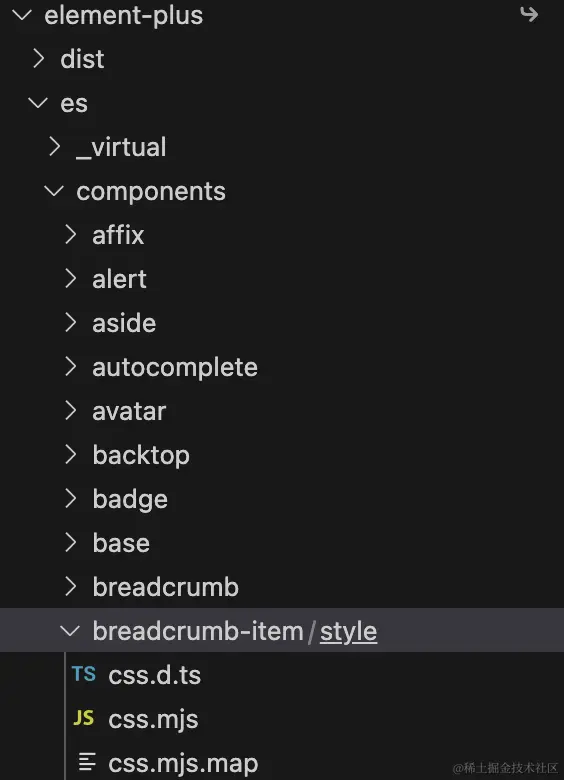Click the TypeScript icon next to css.d.ts
This screenshot has height=780, width=564.
[x=84, y=674]
